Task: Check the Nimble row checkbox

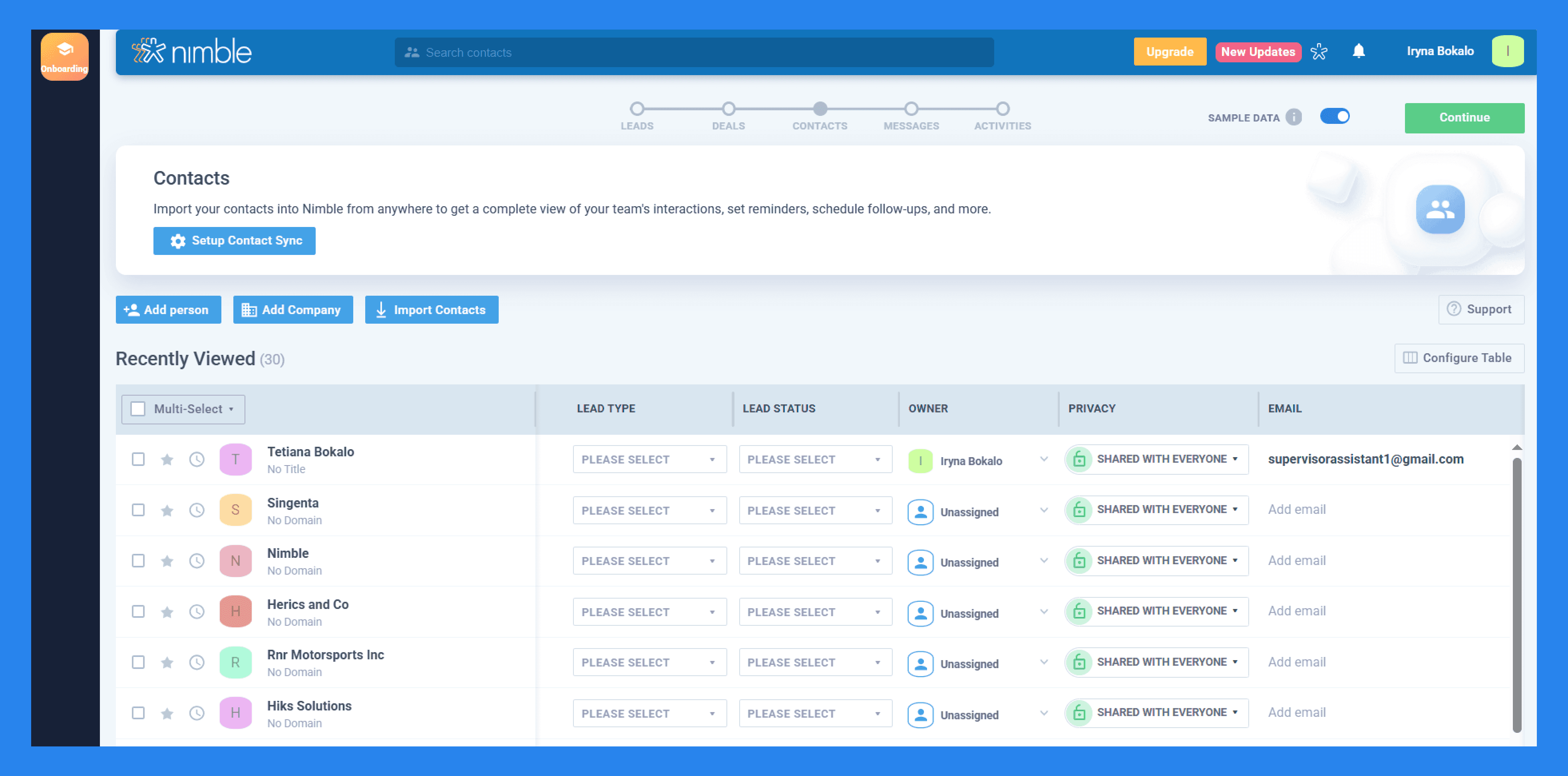Action: pyautogui.click(x=138, y=561)
